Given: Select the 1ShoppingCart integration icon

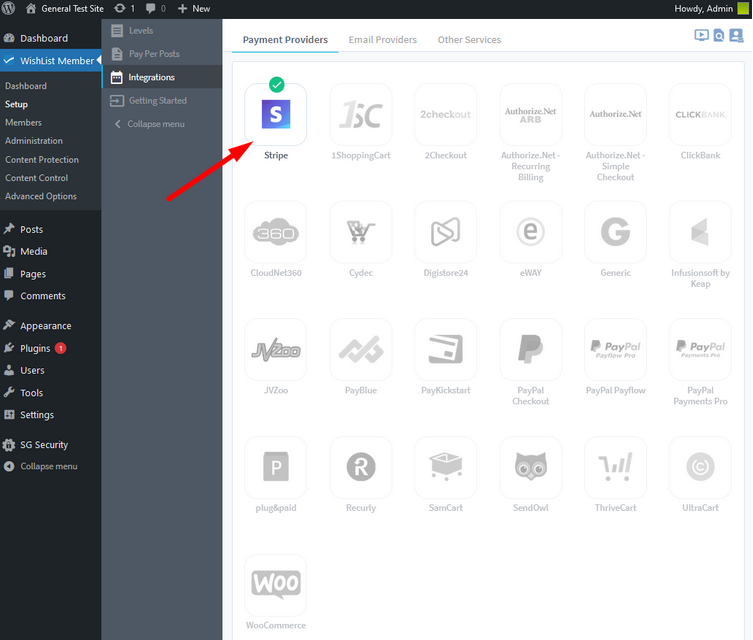Looking at the screenshot, I should (361, 115).
